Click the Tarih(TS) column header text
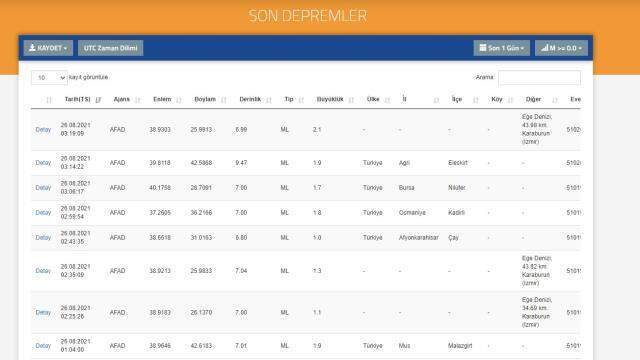The width and height of the screenshot is (640, 360). coord(77,99)
